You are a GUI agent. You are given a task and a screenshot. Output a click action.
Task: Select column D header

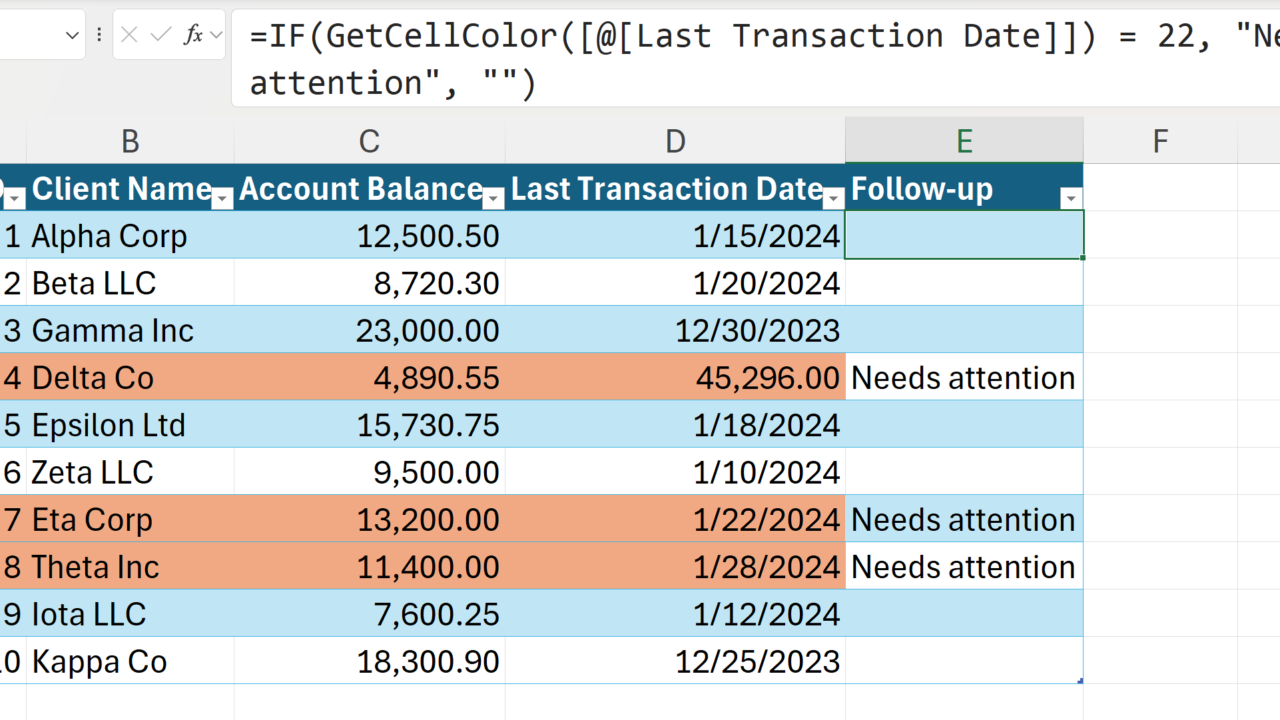click(675, 141)
